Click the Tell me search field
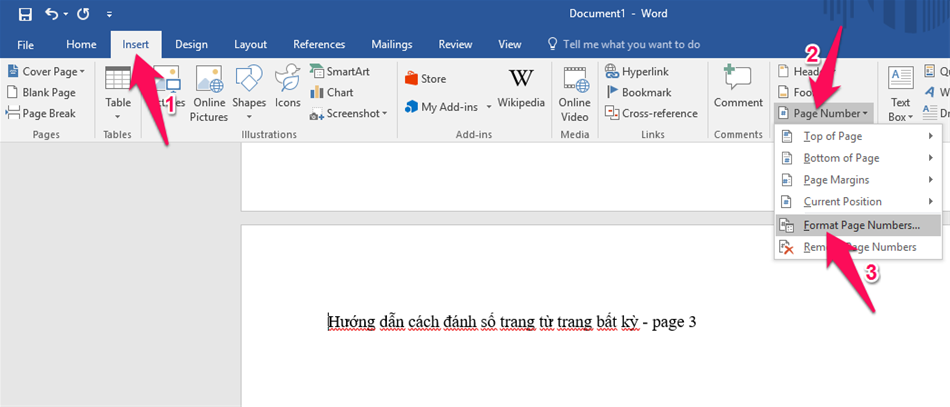Viewport: 950px width, 407px height. (x=630, y=44)
